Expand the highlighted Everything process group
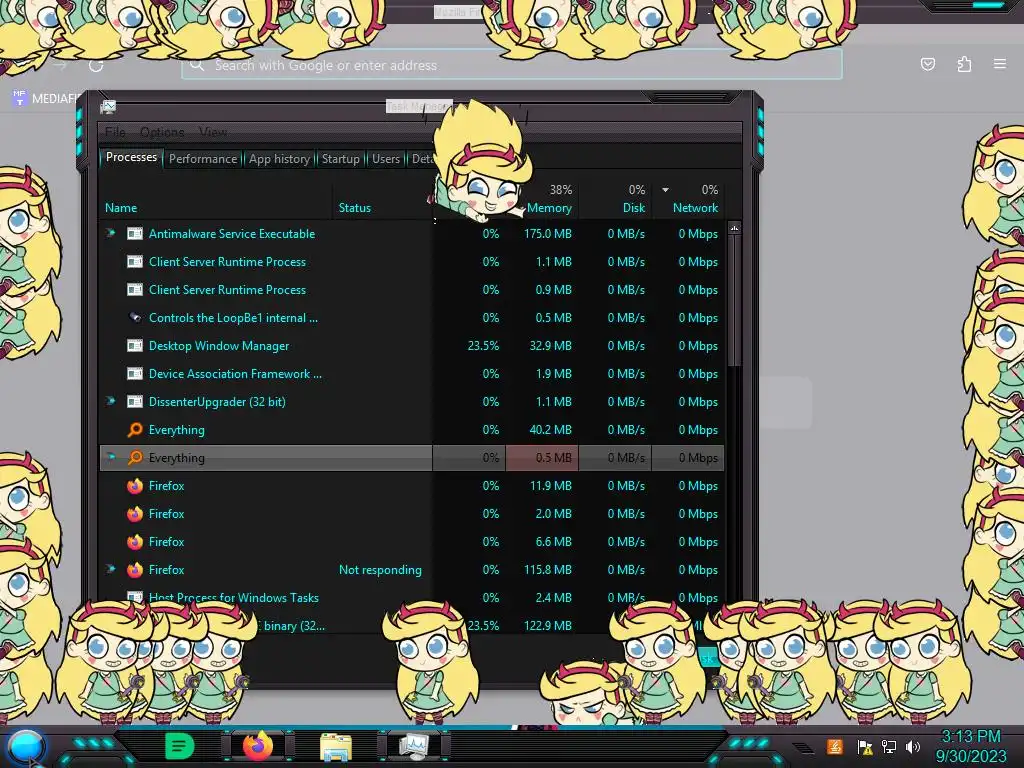 click(111, 457)
